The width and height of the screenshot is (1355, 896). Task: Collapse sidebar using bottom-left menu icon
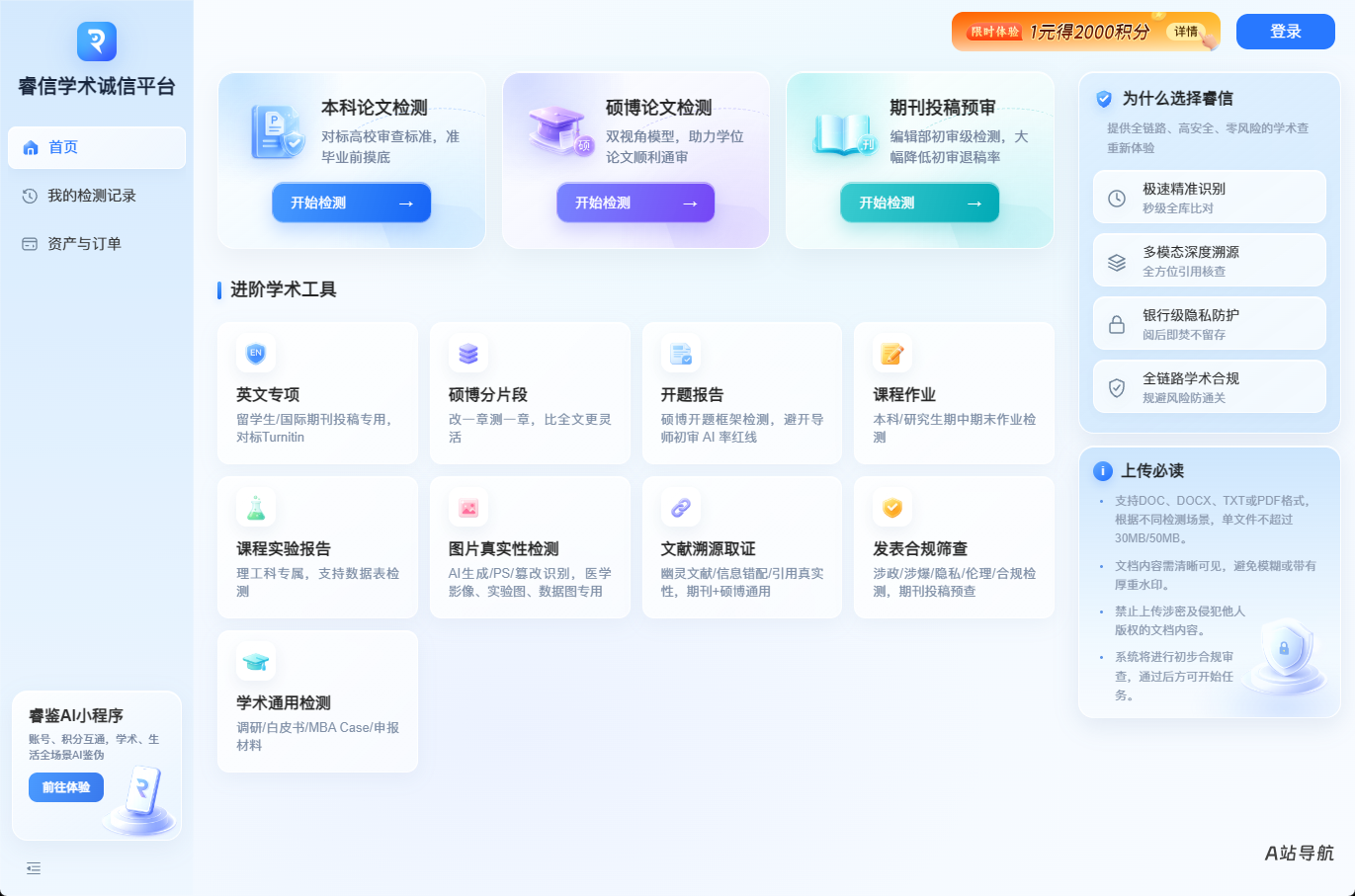[34, 868]
